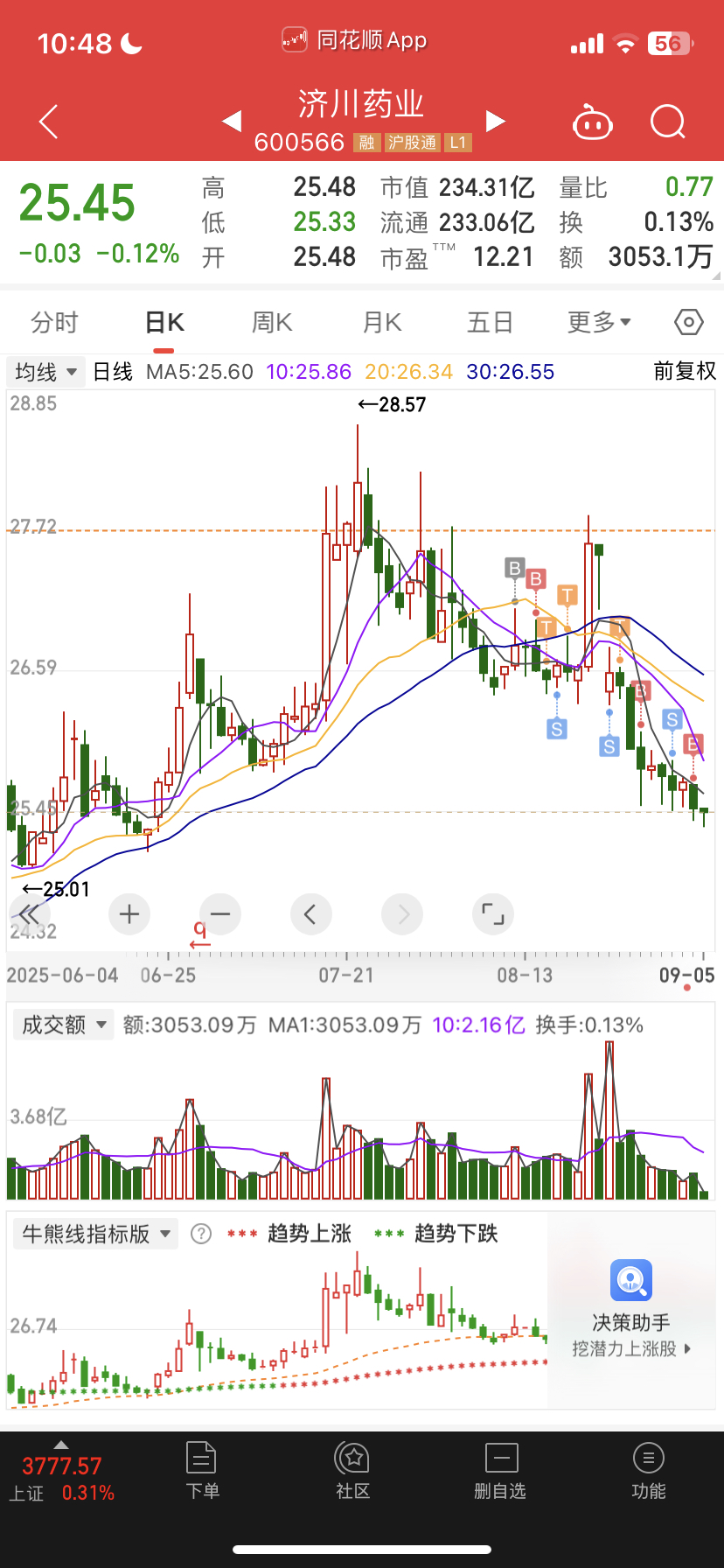Open the search magnifier icon
The image size is (724, 1568).
[668, 122]
